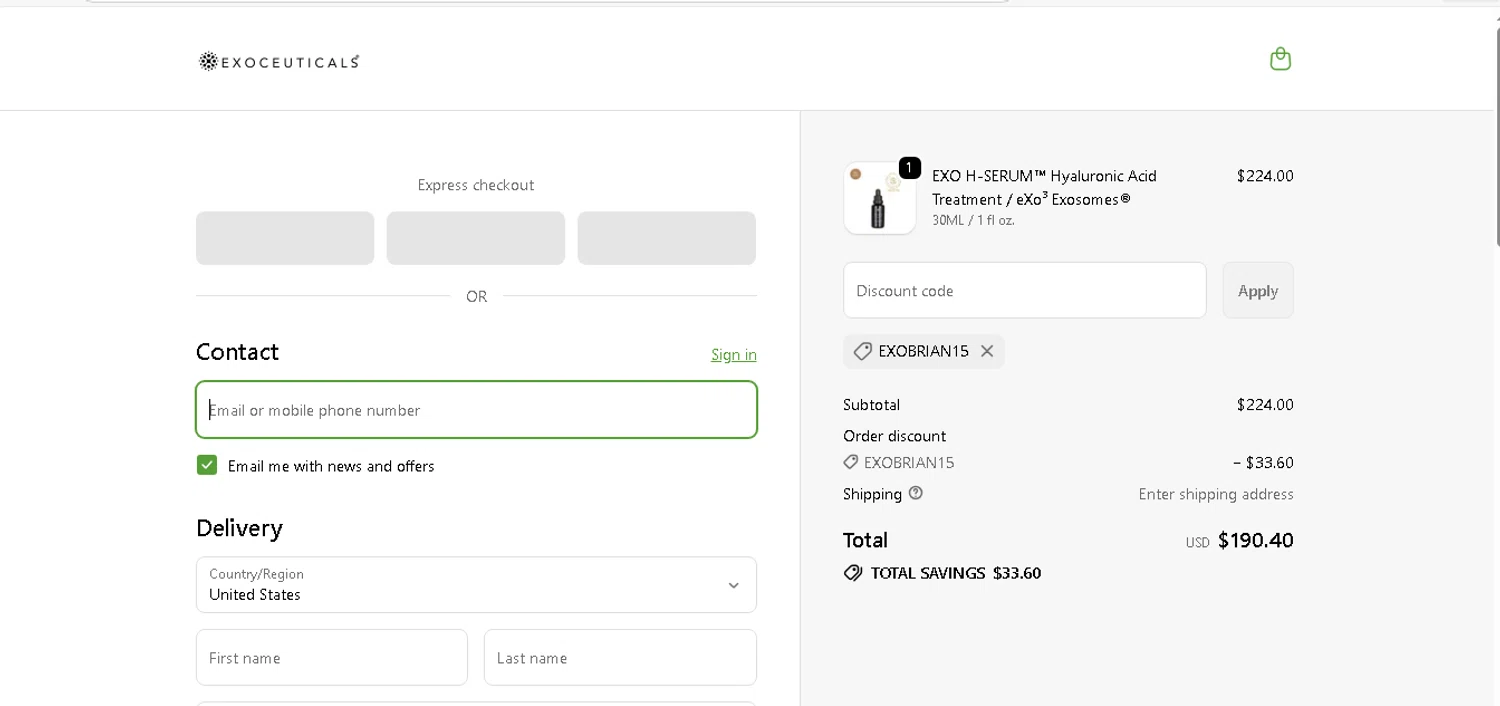This screenshot has height=706, width=1500.
Task: Focus the Discount code field
Action: coord(1025,290)
